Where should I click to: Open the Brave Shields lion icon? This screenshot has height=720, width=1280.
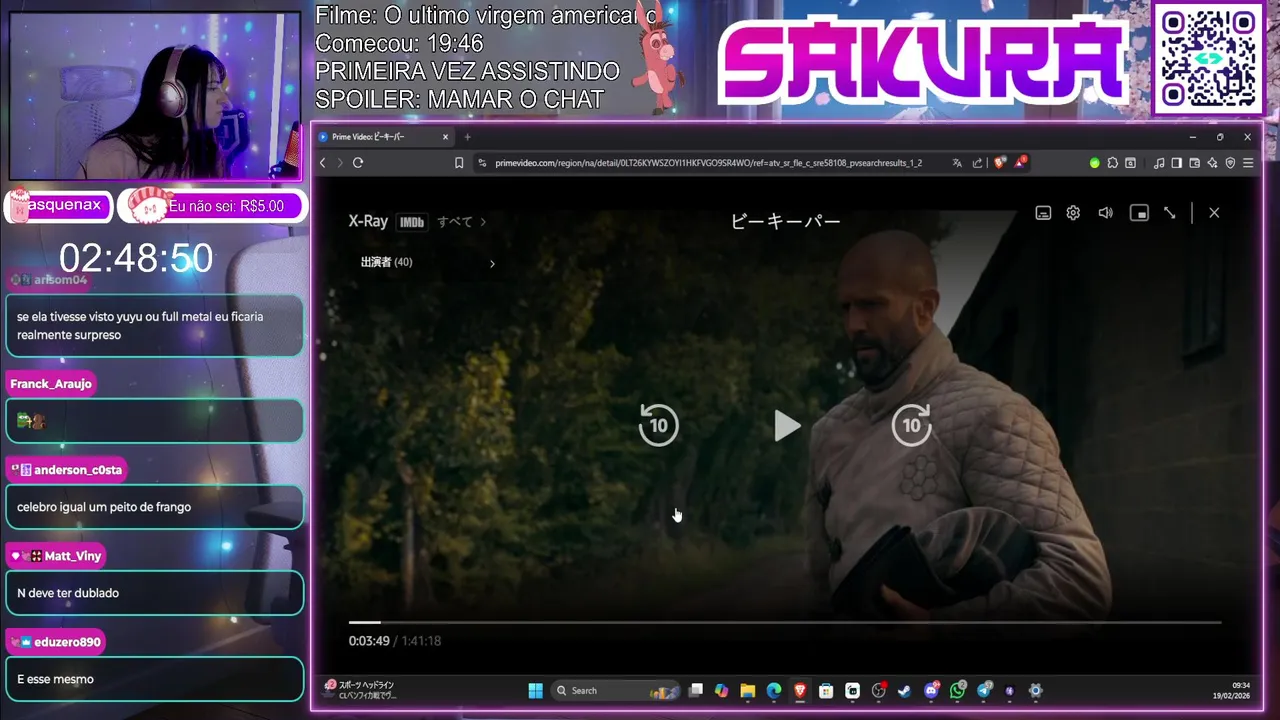pos(999,162)
